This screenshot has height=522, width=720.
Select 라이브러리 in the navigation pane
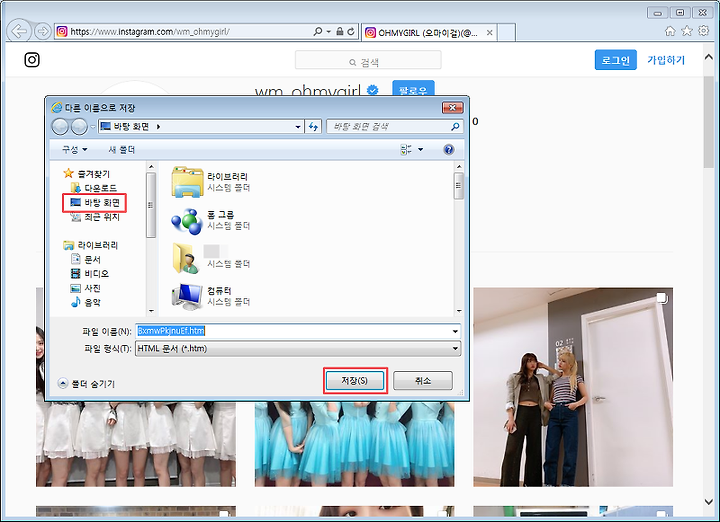91,245
